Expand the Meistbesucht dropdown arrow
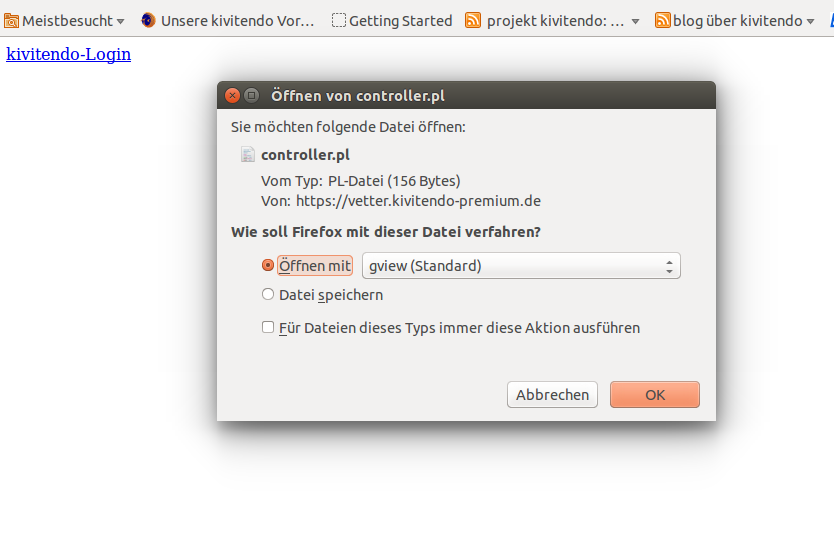 pos(121,22)
